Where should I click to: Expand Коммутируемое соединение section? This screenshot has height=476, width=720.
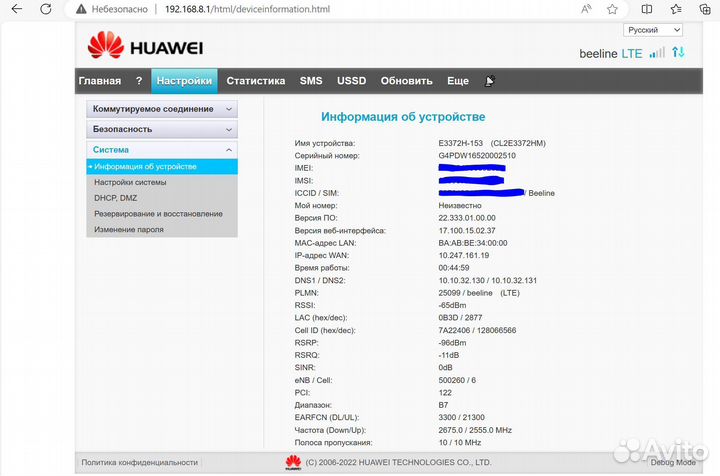(x=162, y=109)
